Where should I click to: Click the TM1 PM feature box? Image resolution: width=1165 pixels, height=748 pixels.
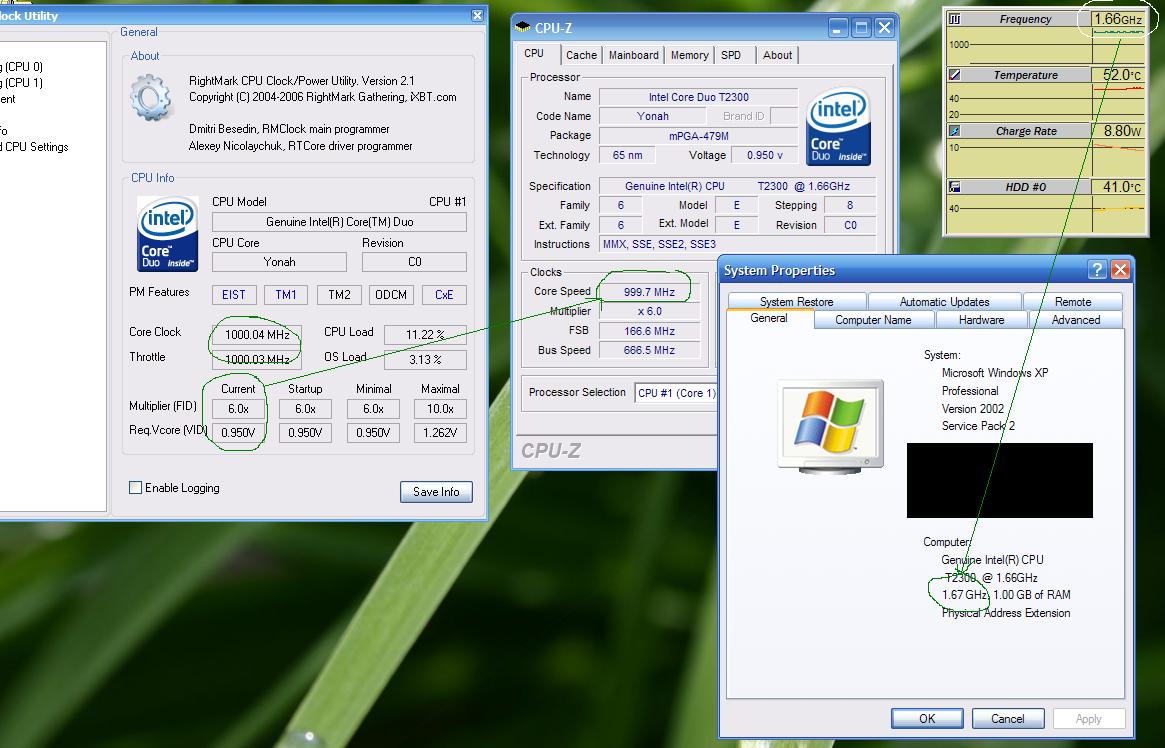tap(286, 295)
